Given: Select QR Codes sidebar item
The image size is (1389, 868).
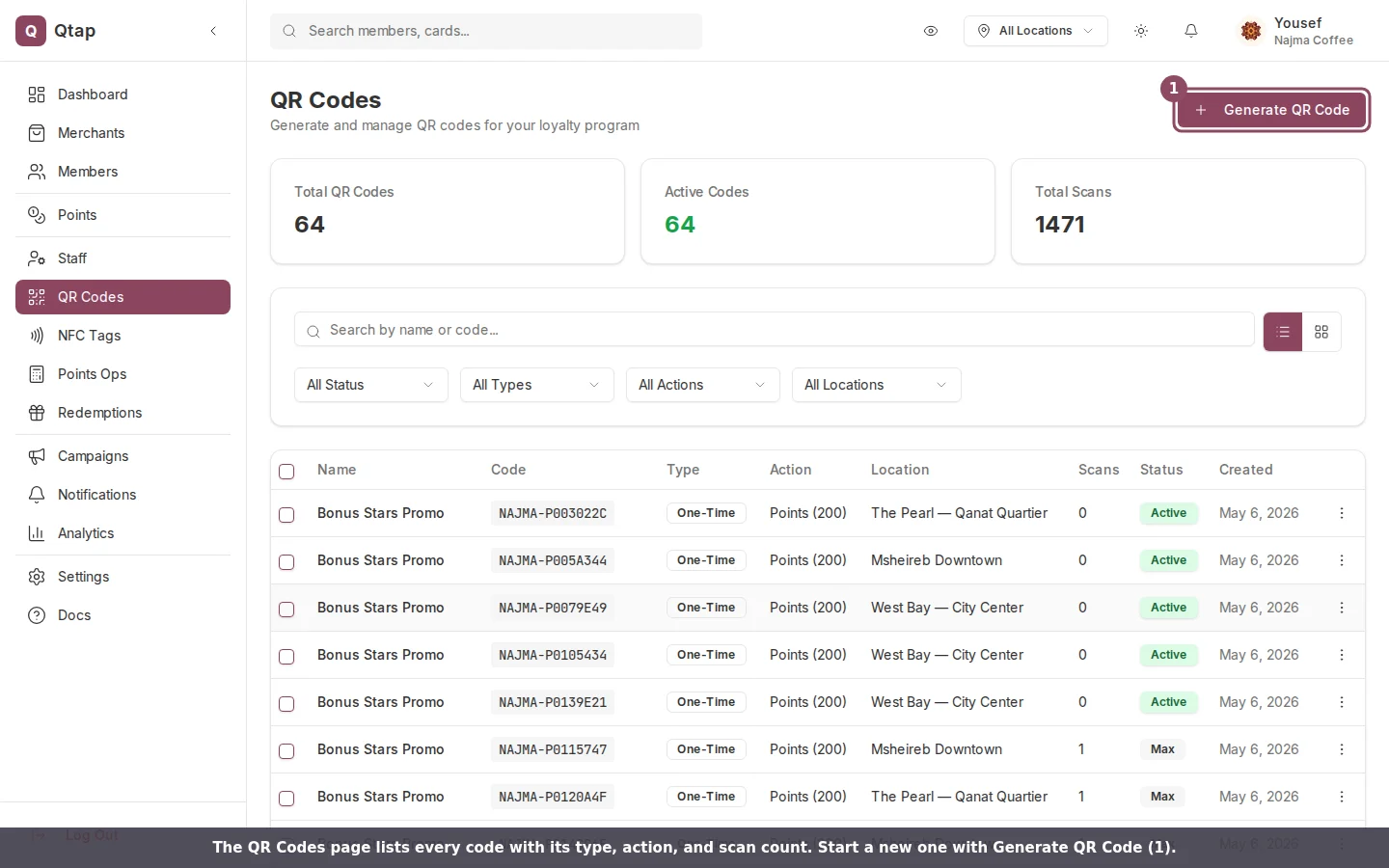Looking at the screenshot, I should click(x=123, y=297).
